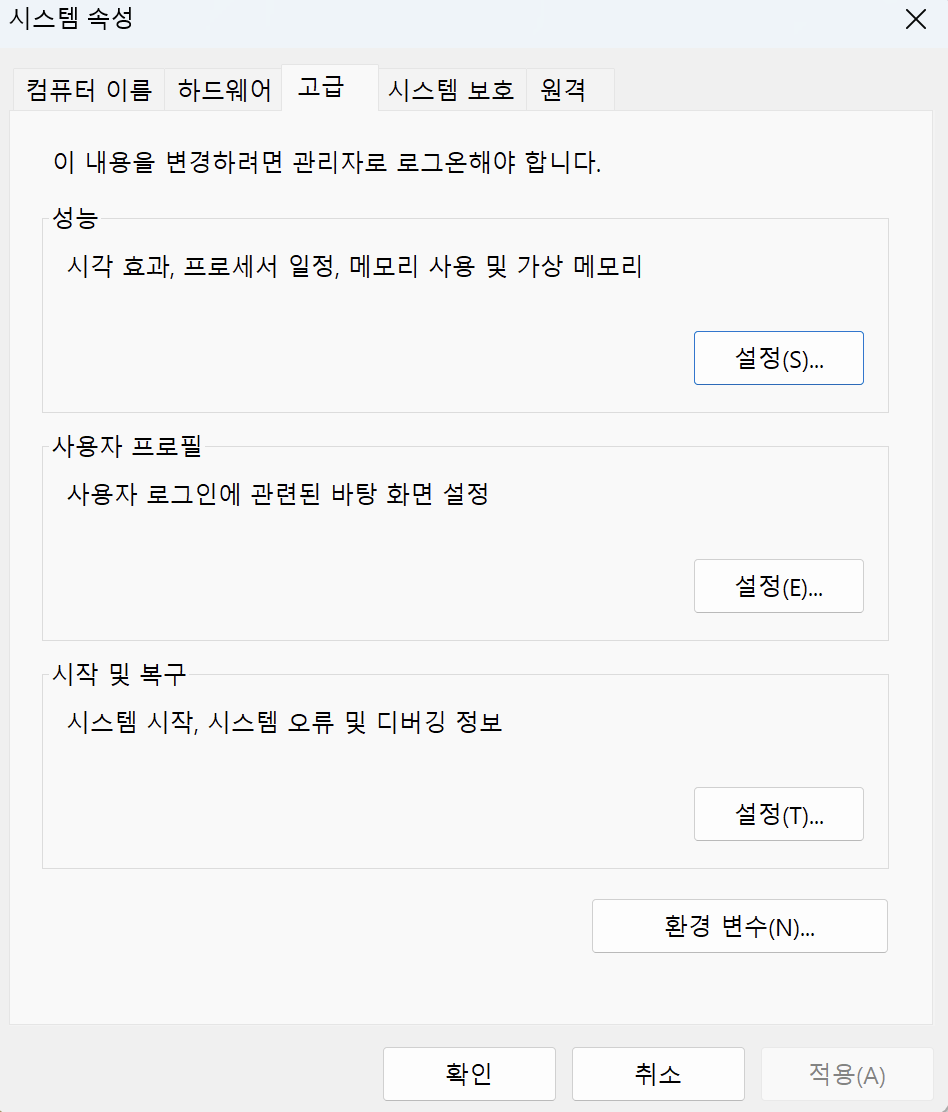Screen dimensions: 948x1112
Task: Confirm changes with the 확인 button
Action: click(x=468, y=1073)
